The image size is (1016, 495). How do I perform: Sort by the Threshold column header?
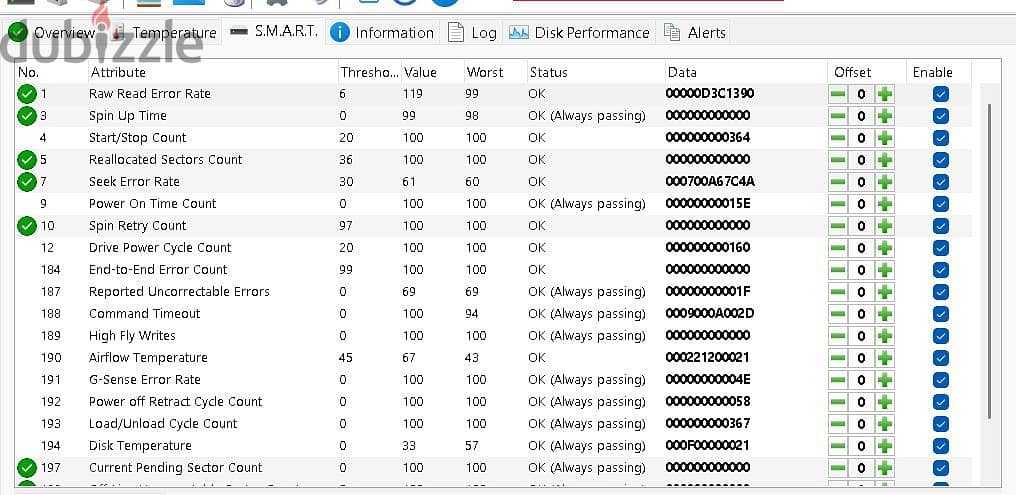tap(369, 73)
